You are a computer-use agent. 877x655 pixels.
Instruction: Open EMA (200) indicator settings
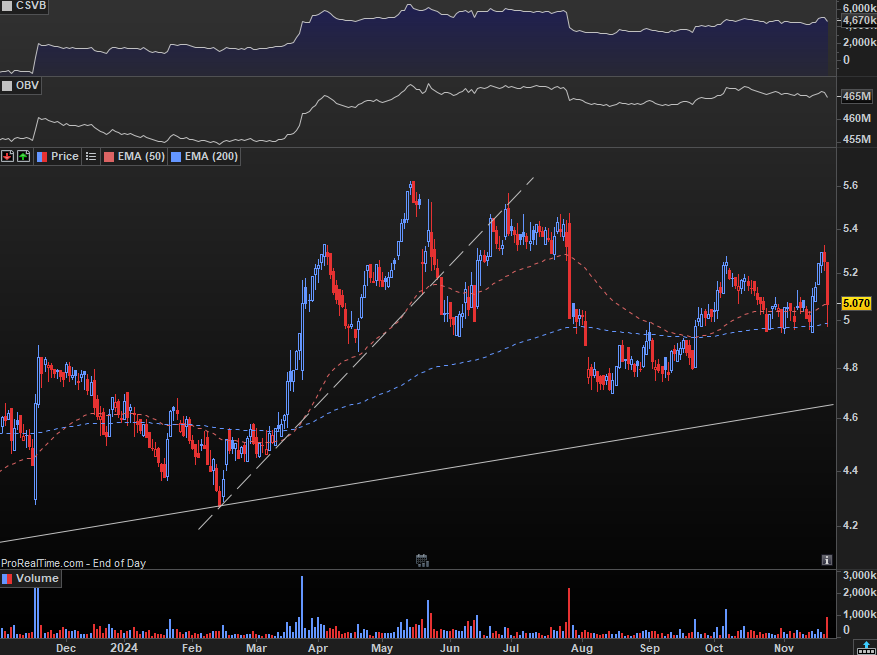click(211, 157)
